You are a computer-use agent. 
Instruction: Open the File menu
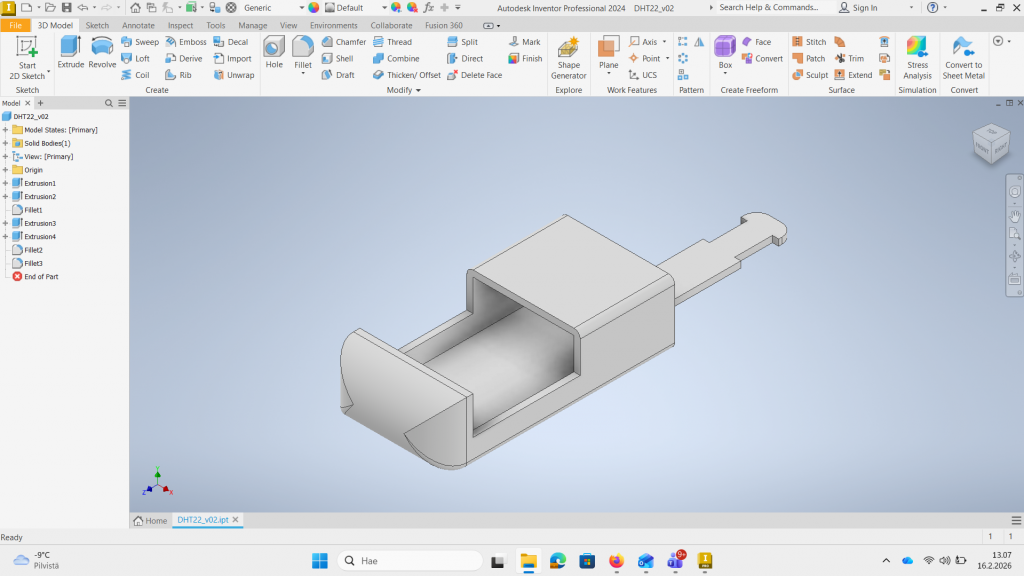pos(16,25)
